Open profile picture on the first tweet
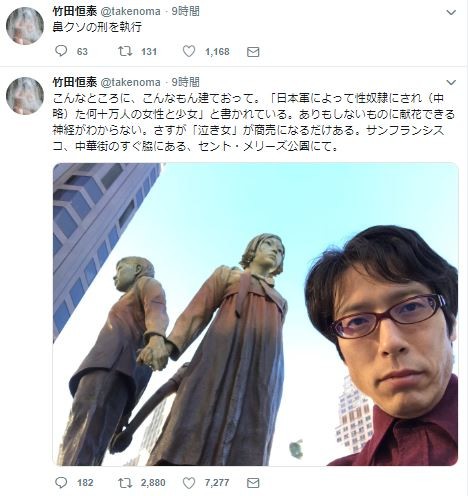Viewport: 468px width, 496px height. coord(25,26)
